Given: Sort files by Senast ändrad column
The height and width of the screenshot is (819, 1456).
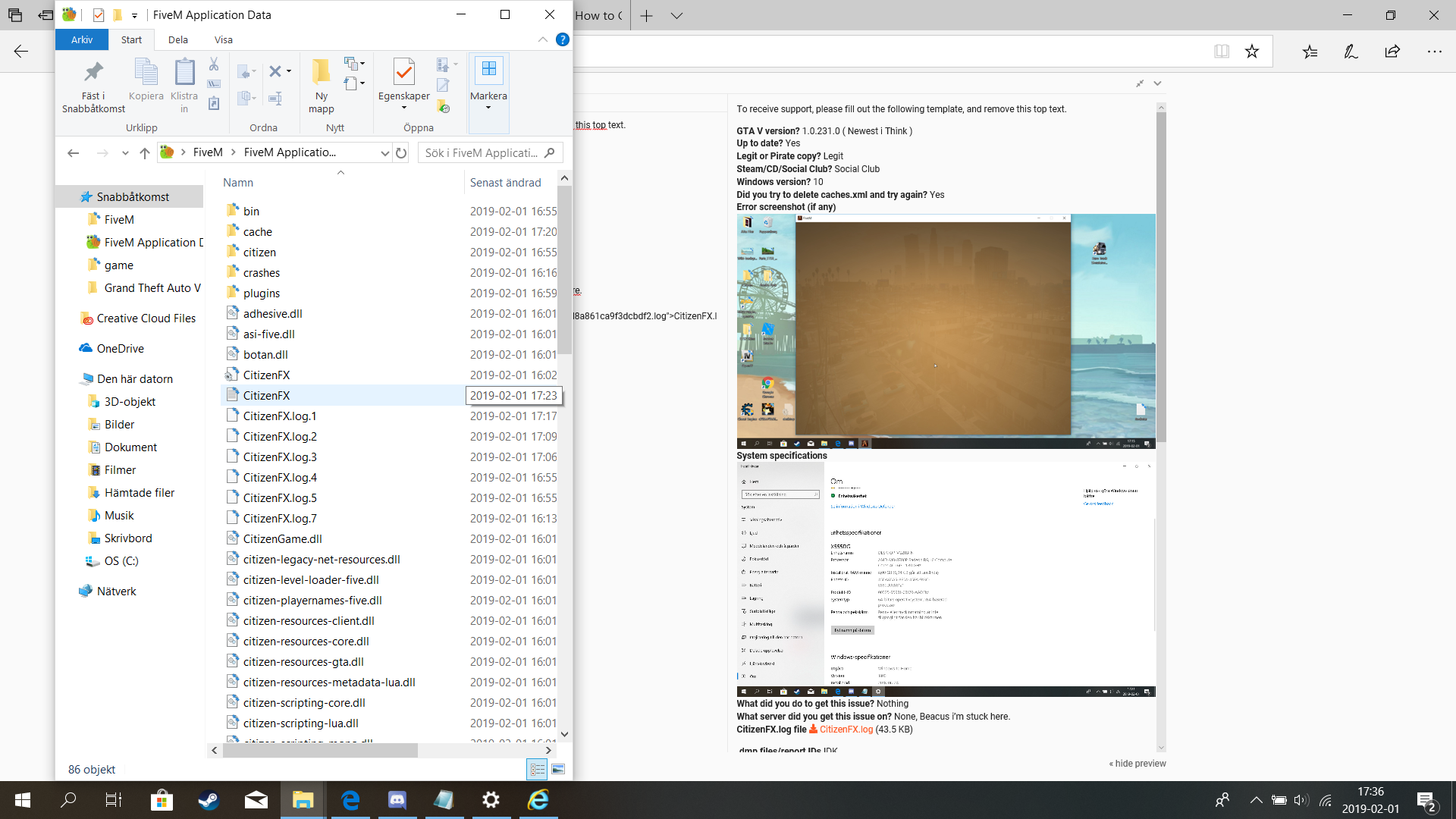Looking at the screenshot, I should (505, 183).
